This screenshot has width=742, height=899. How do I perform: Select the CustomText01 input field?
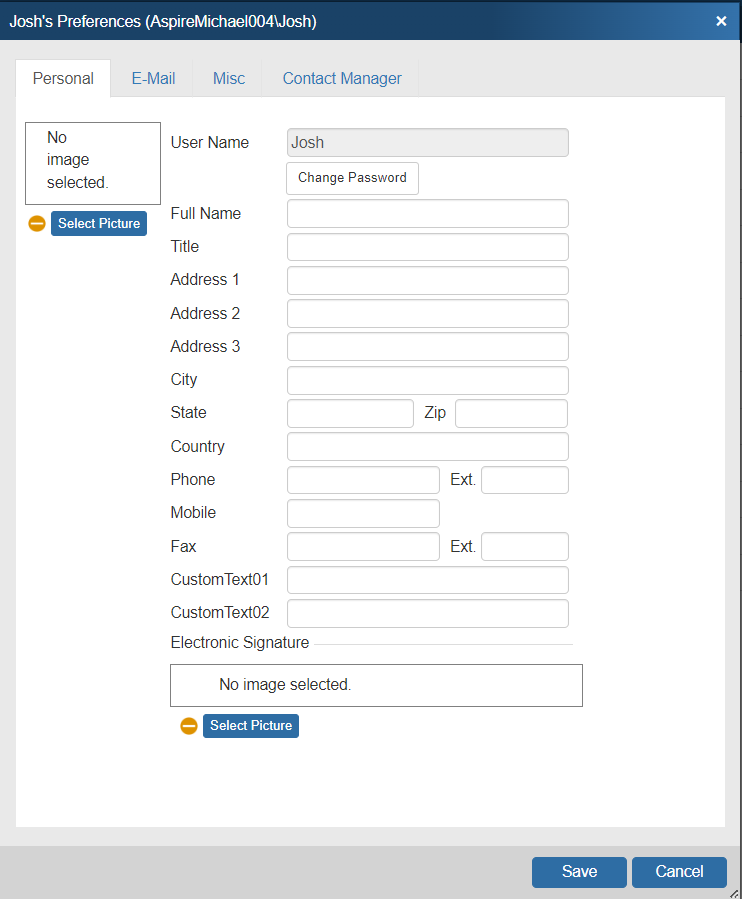(x=427, y=580)
